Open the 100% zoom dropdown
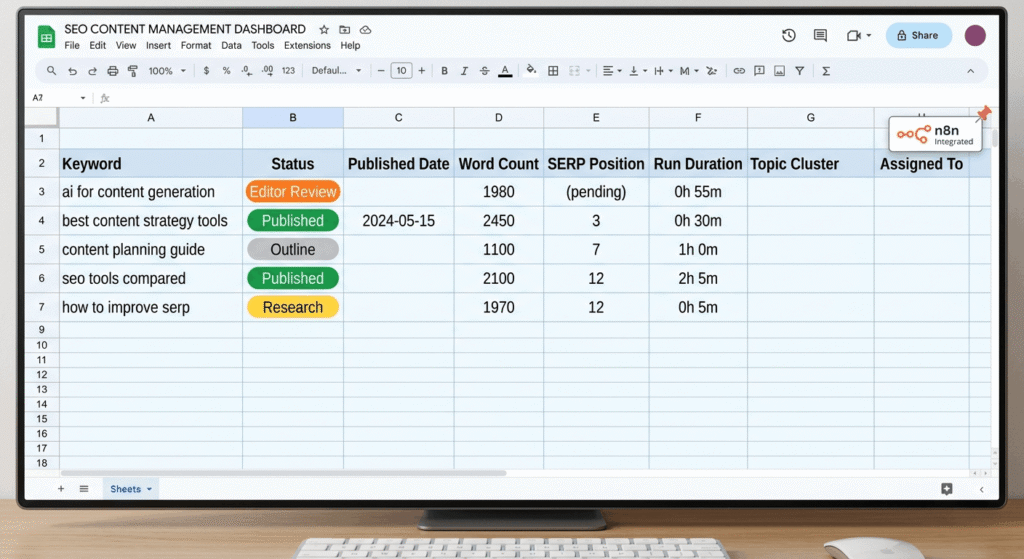 pyautogui.click(x=167, y=71)
